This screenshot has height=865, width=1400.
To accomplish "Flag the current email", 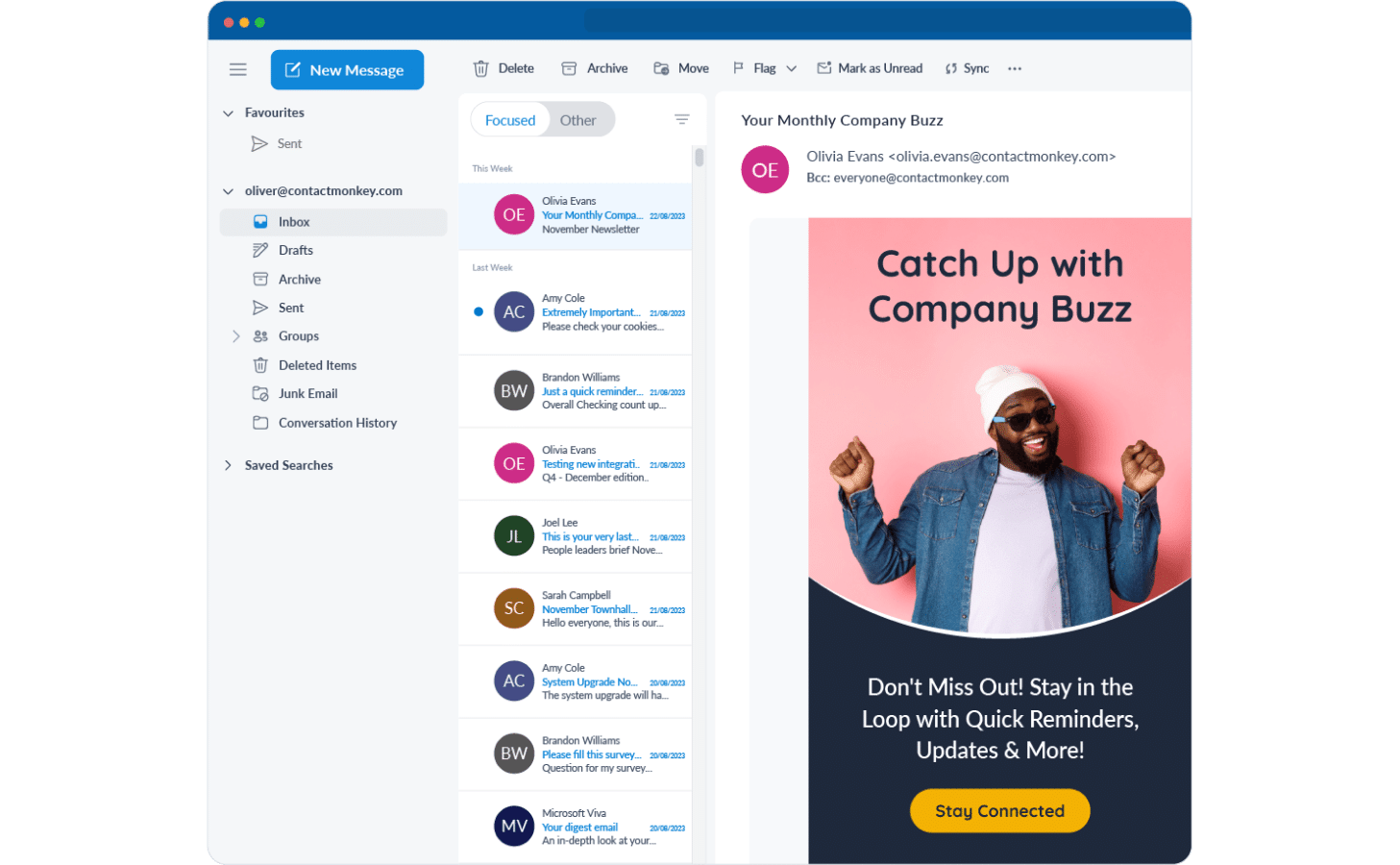I will [756, 68].
